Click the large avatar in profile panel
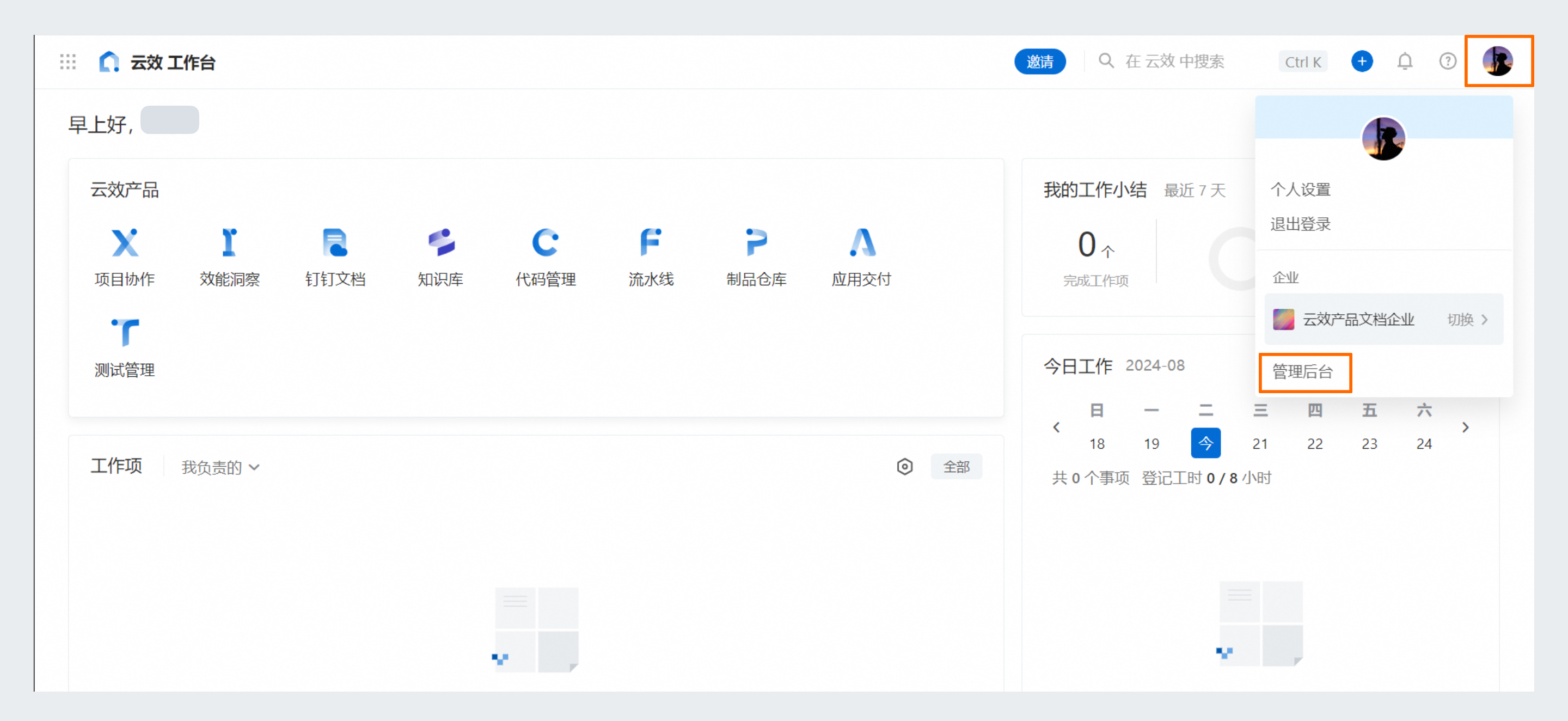 (1383, 138)
